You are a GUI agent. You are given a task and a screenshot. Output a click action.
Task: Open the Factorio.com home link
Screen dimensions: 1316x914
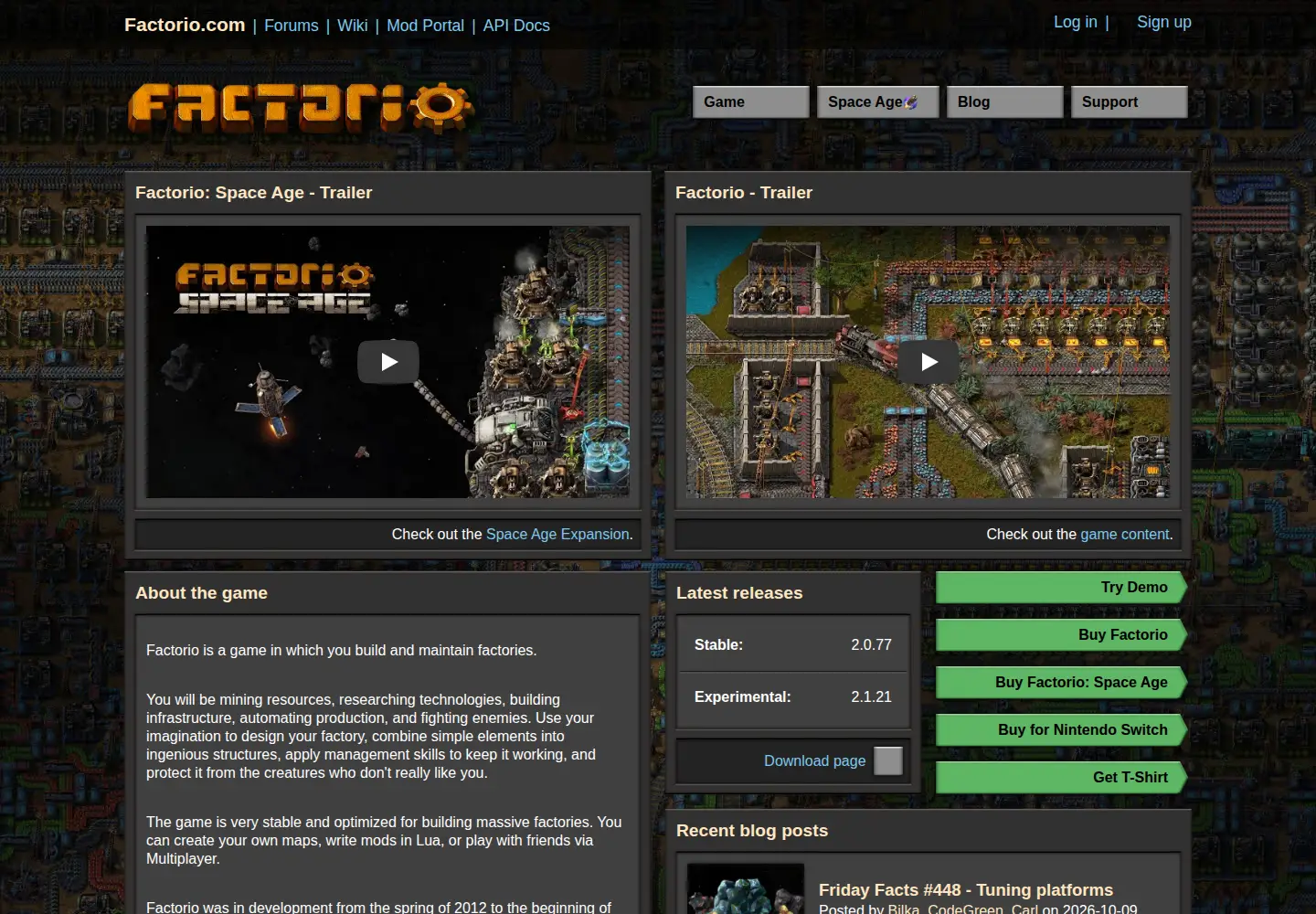185,25
